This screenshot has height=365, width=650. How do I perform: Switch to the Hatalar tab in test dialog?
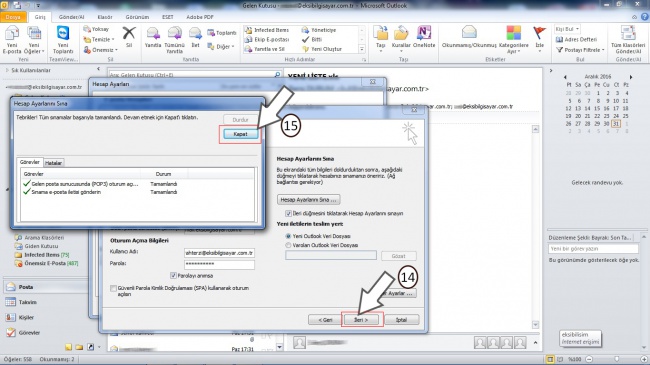[53, 163]
